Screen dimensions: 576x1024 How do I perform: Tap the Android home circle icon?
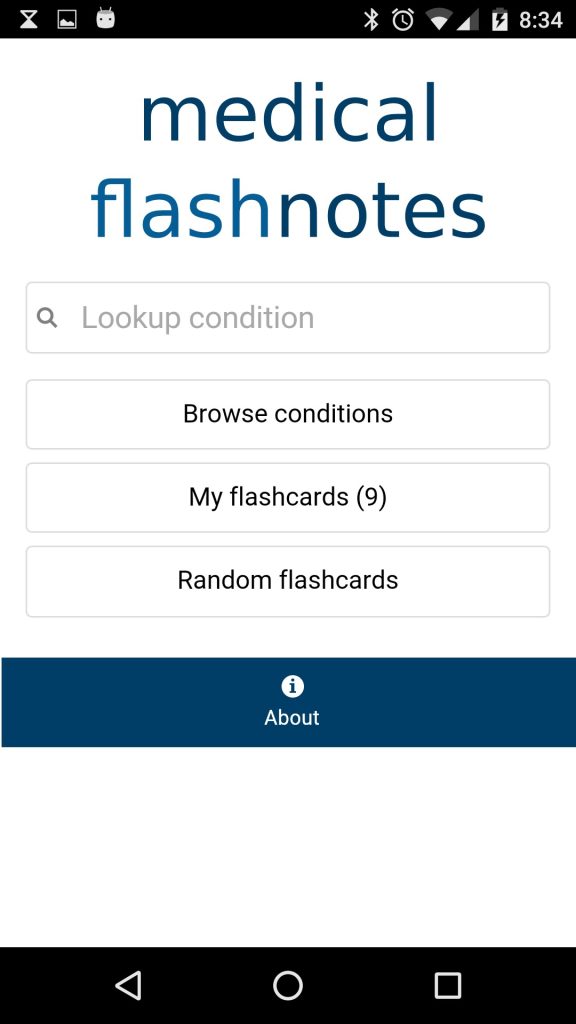click(x=288, y=985)
